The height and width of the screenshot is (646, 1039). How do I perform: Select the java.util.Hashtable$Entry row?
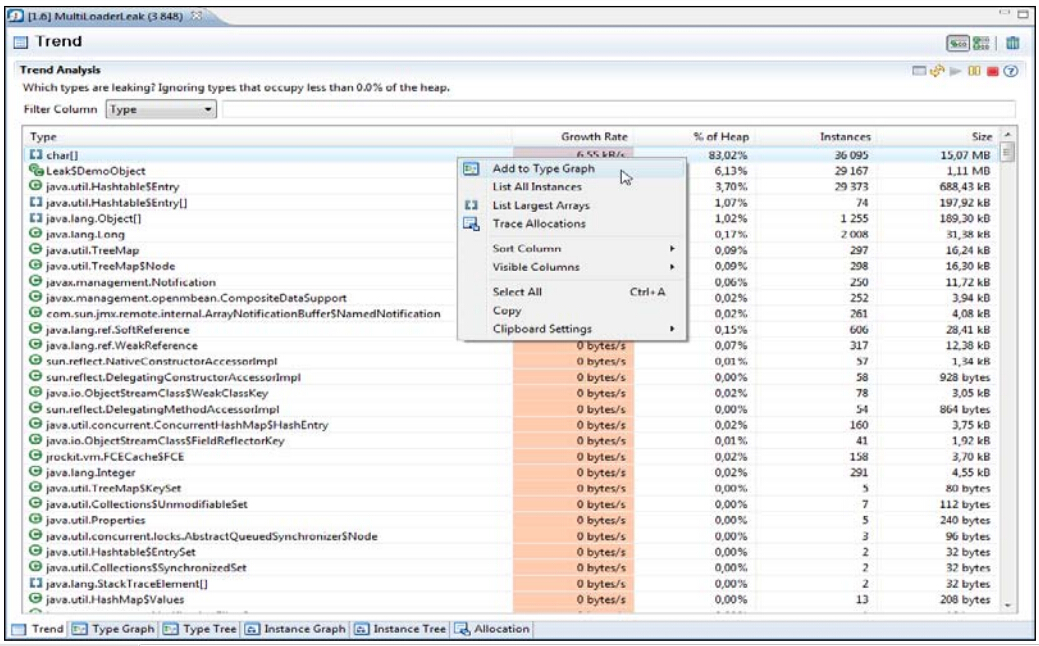click(x=512, y=186)
